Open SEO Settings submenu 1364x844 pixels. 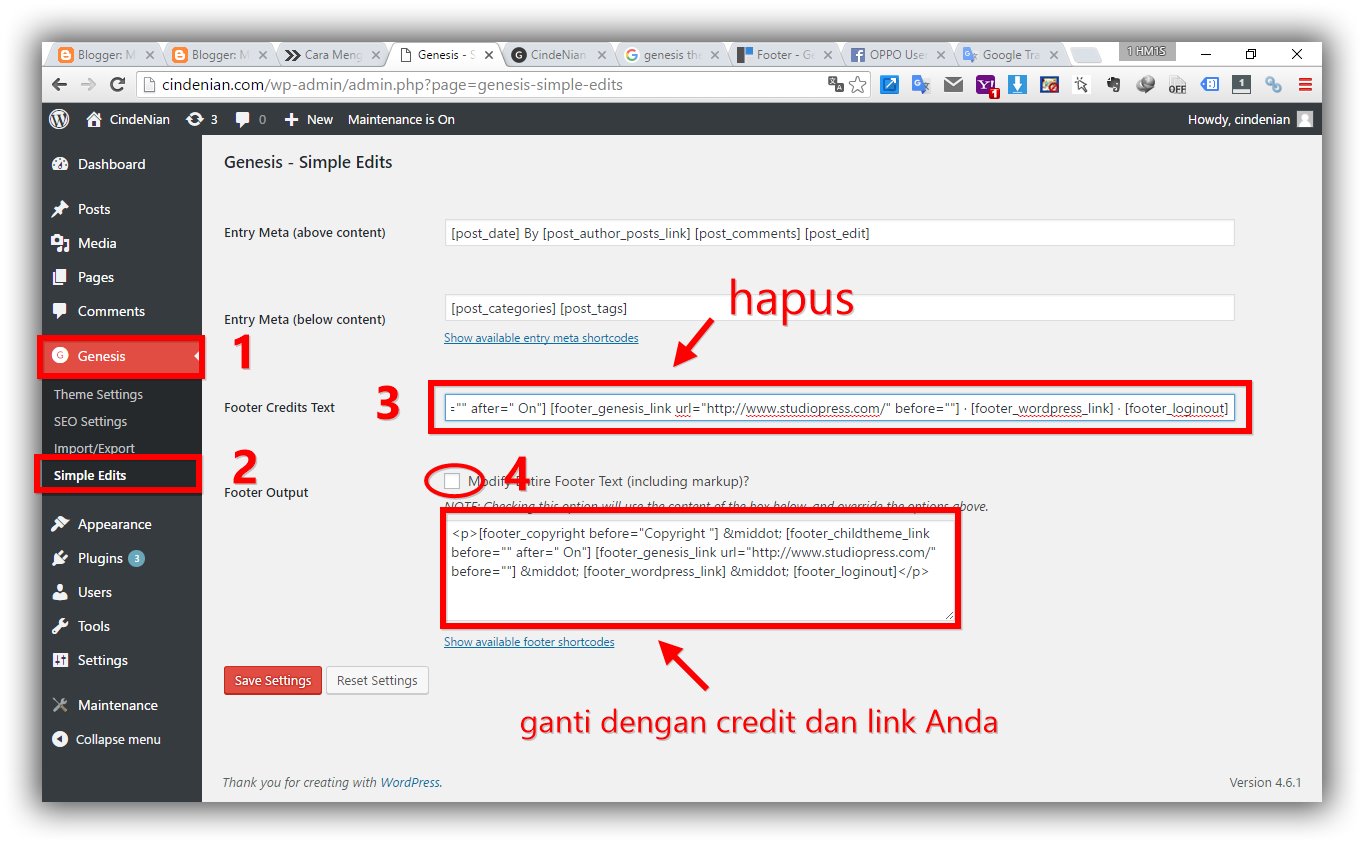(x=90, y=421)
